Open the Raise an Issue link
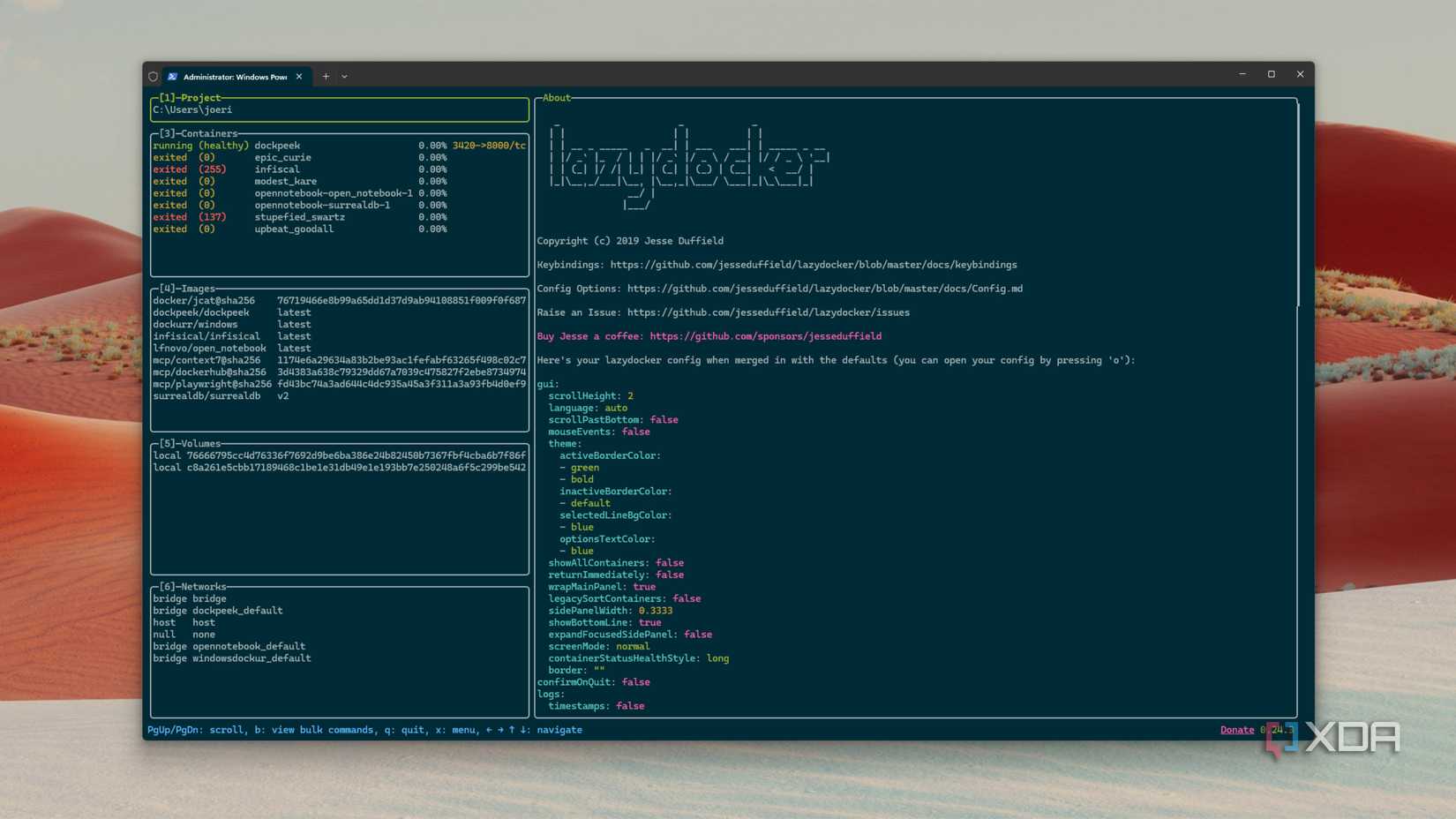 [766, 312]
